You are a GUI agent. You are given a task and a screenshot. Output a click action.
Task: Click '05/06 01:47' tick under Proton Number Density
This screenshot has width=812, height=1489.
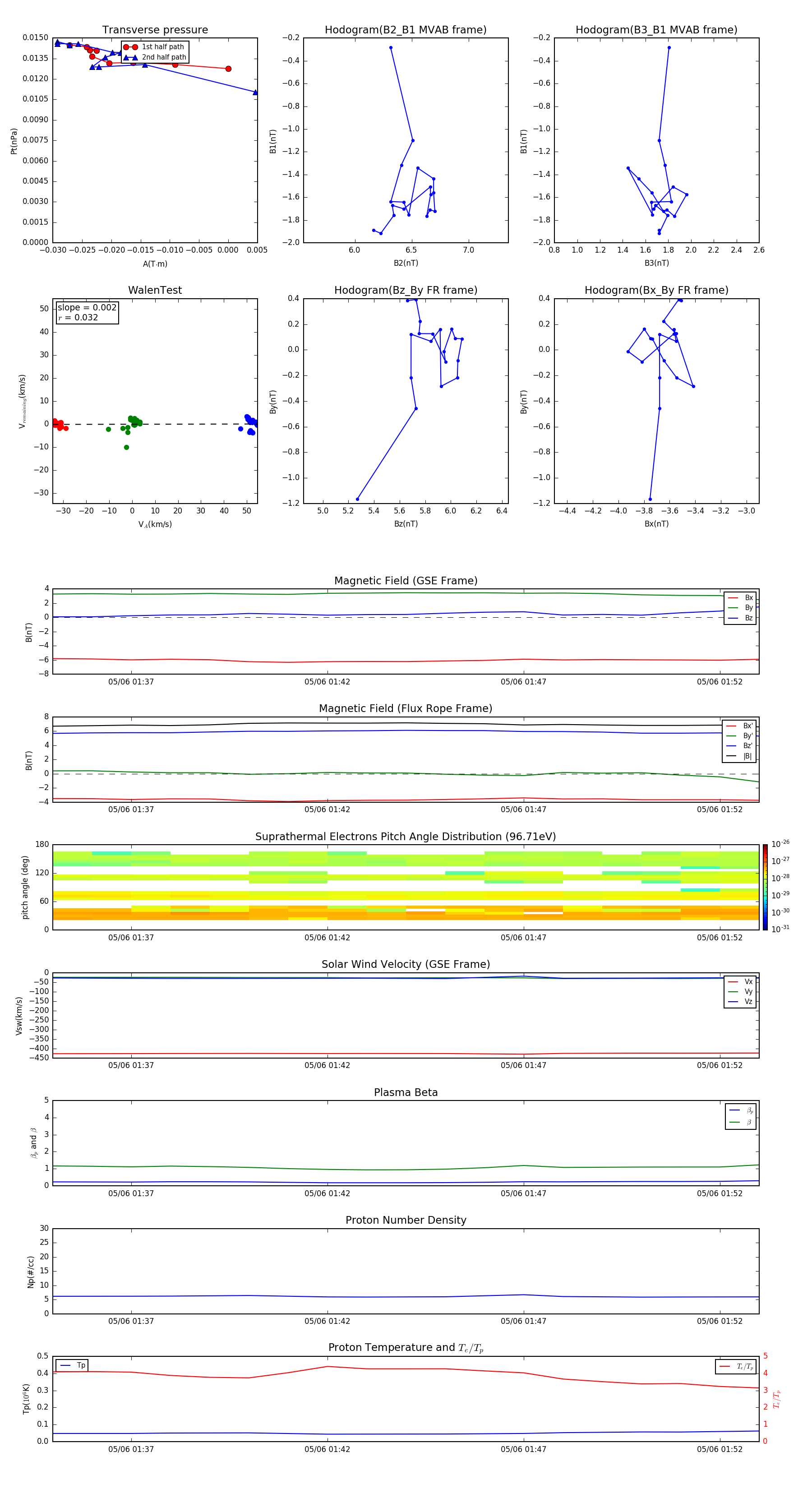(523, 1321)
